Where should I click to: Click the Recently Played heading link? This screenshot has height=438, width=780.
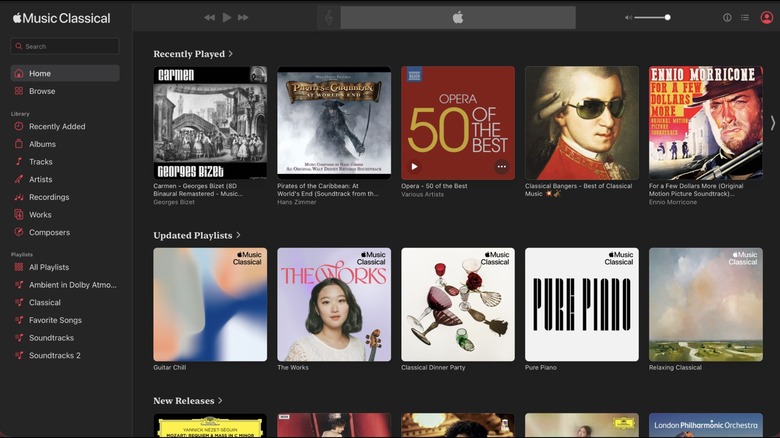click(x=189, y=54)
